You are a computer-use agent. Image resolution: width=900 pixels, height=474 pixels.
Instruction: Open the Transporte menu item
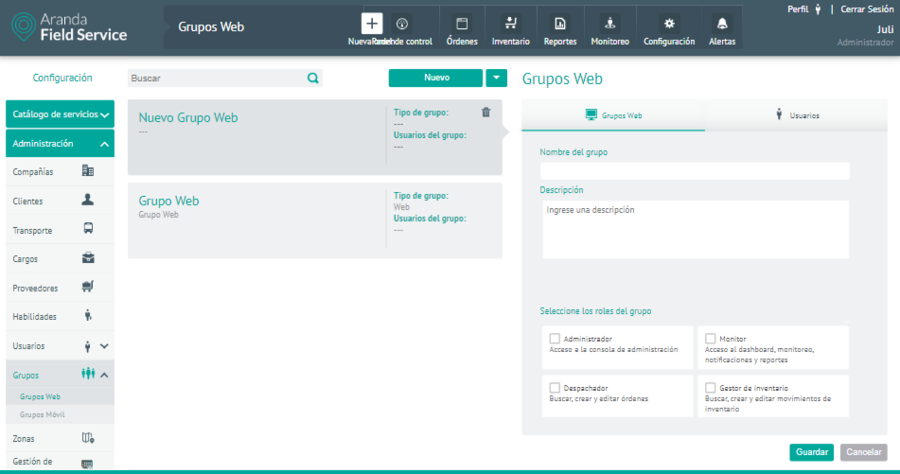pyautogui.click(x=60, y=230)
